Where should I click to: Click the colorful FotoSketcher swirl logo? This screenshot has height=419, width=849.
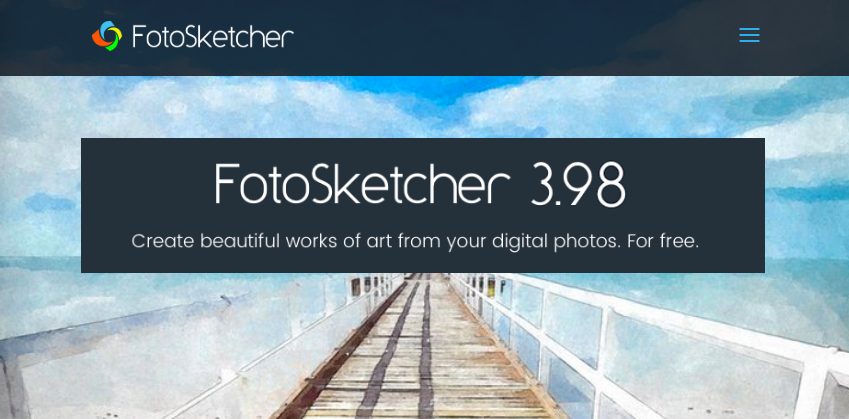pos(107,36)
